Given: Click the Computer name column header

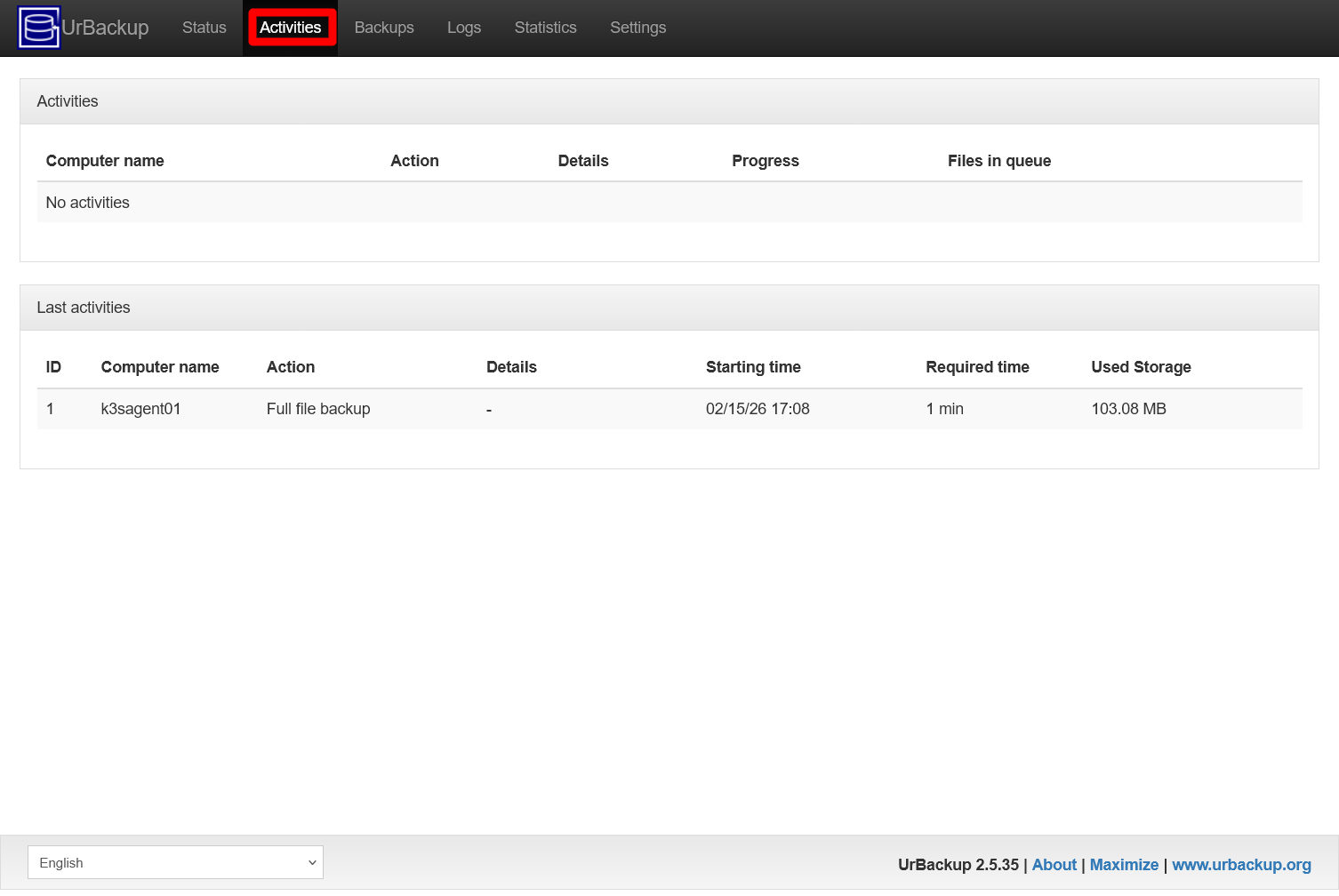Looking at the screenshot, I should click(x=160, y=366).
